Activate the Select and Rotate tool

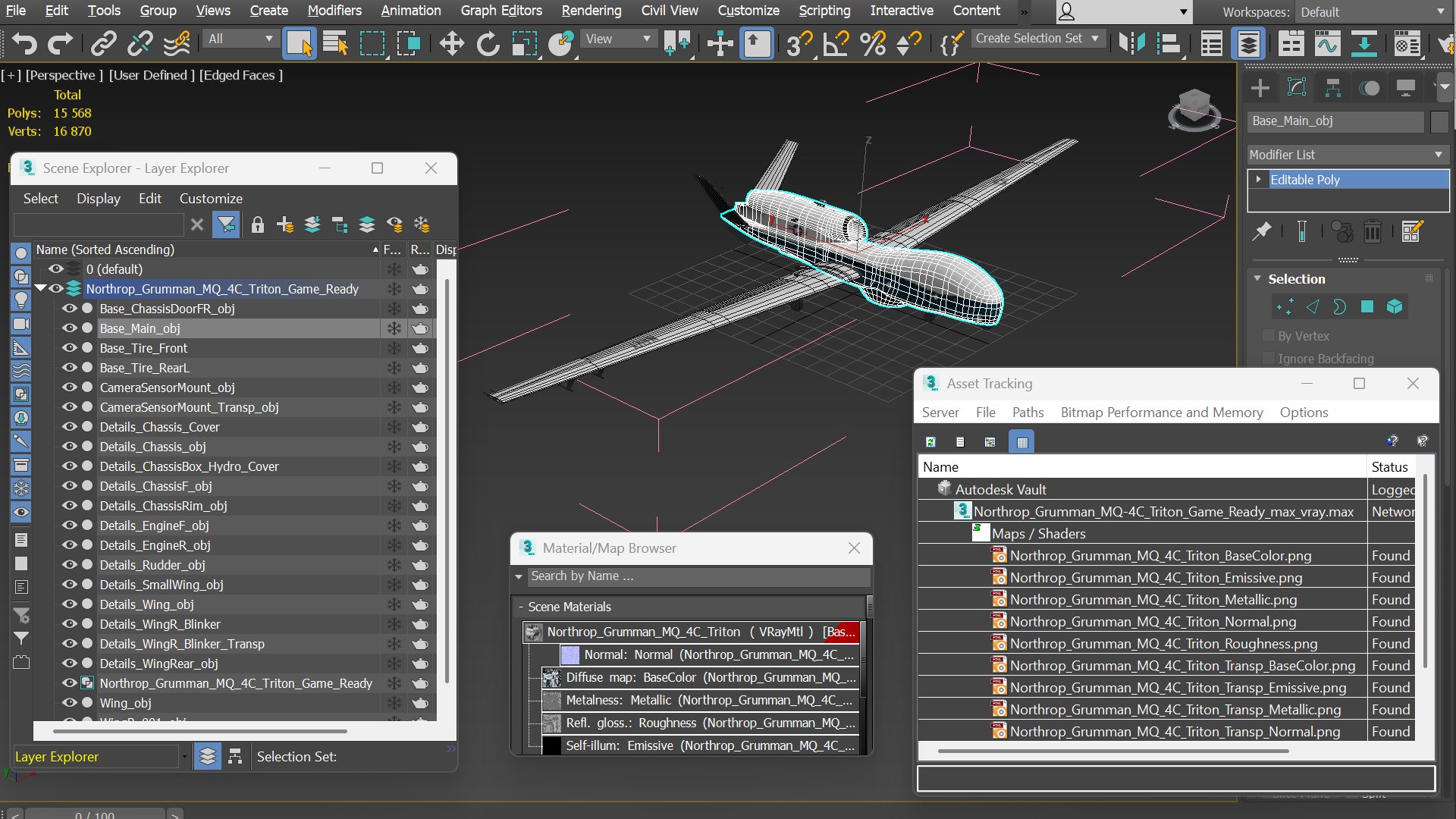click(x=488, y=43)
